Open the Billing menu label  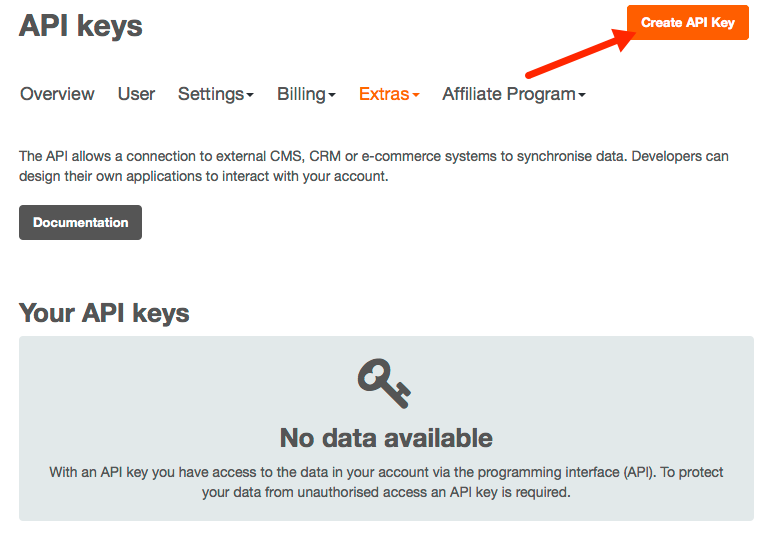click(x=301, y=94)
